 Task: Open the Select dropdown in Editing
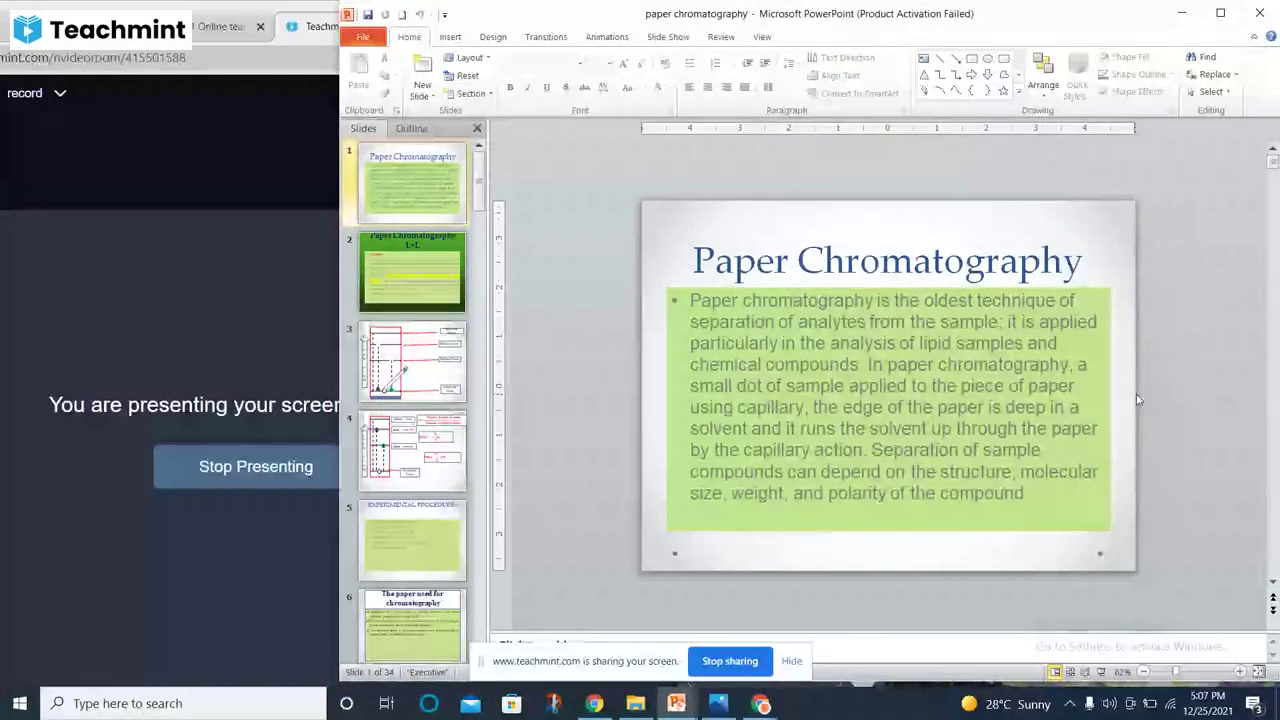click(1208, 92)
